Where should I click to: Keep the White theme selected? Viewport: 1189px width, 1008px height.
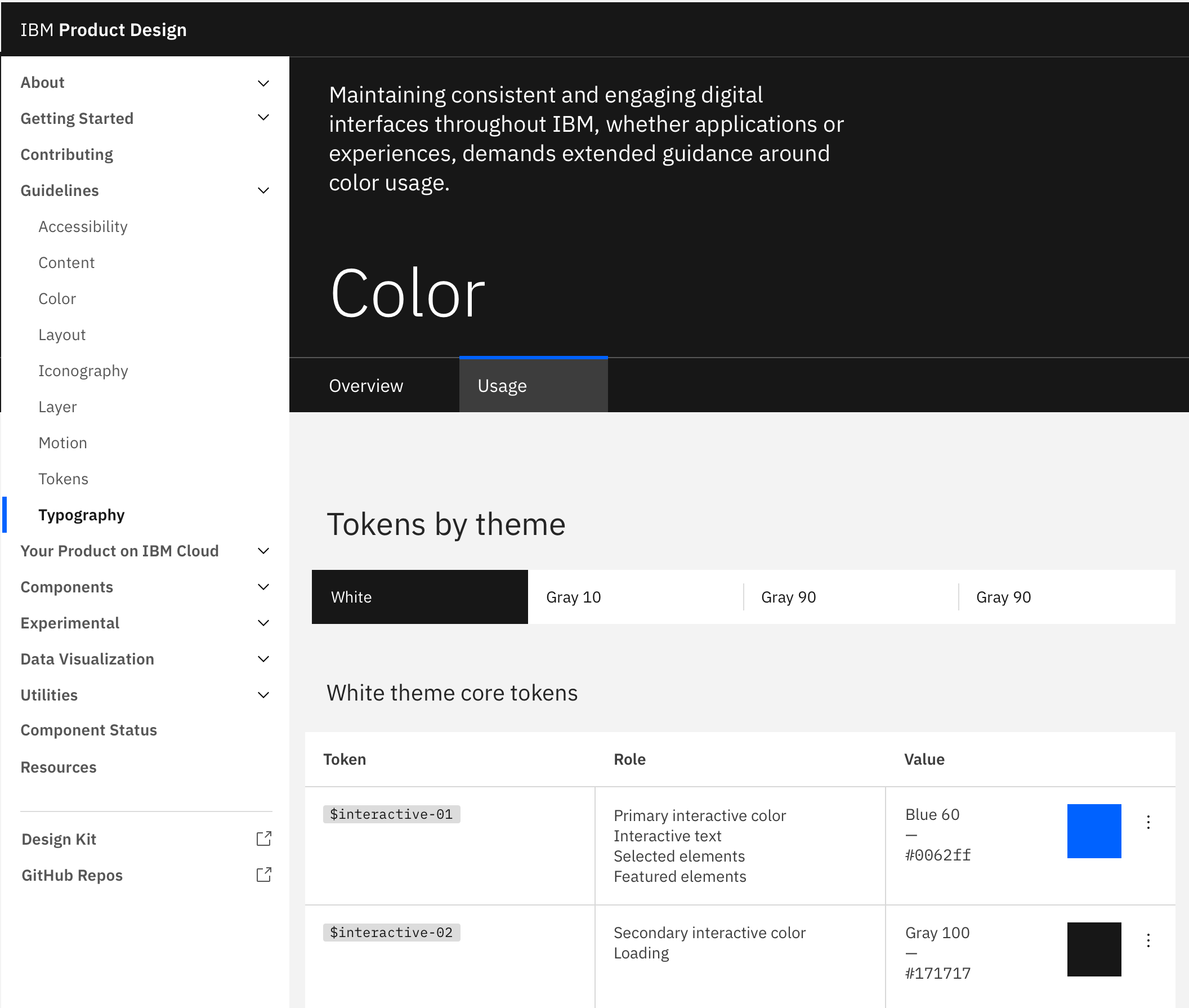pos(351,596)
